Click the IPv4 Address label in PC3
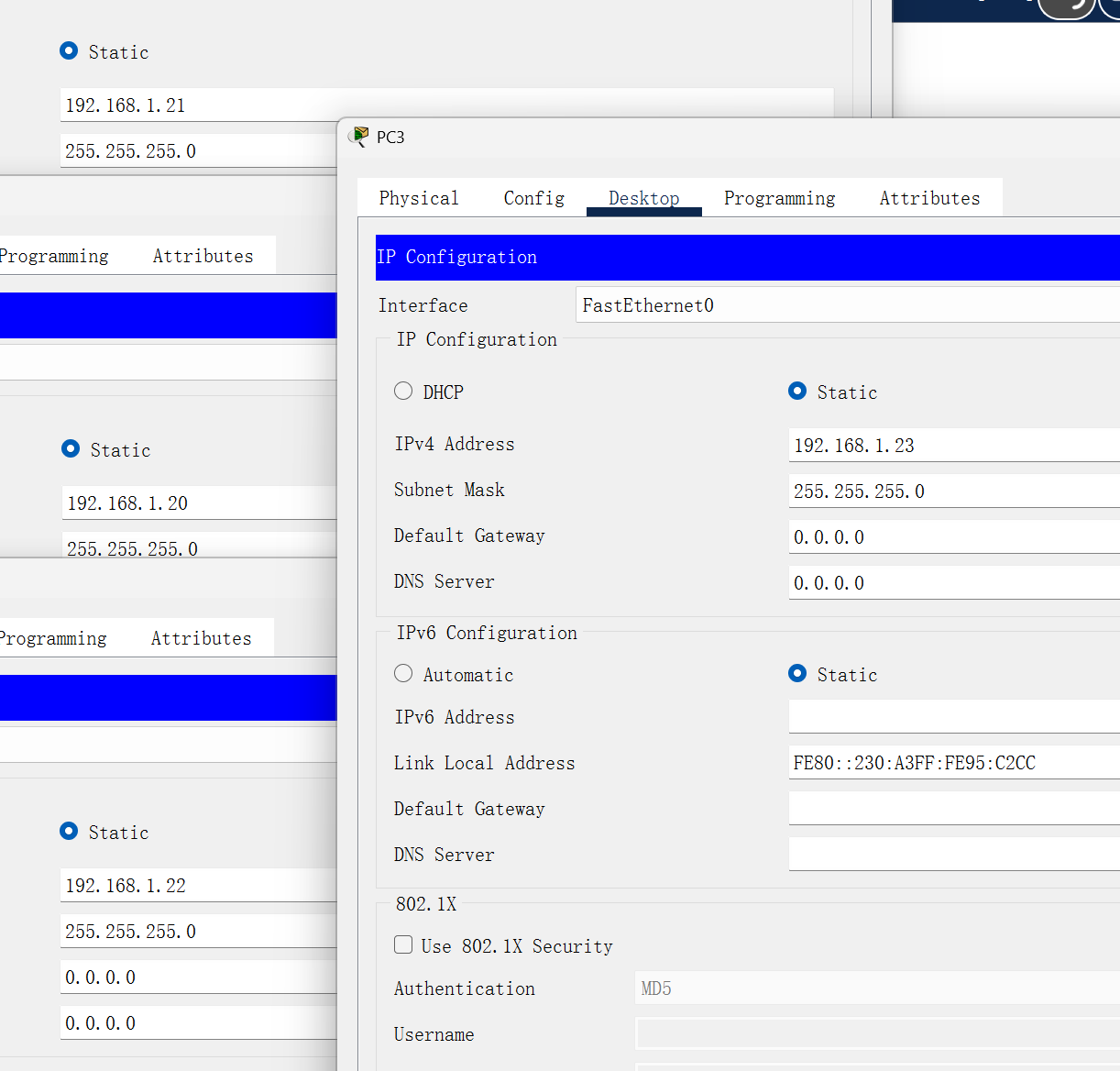 pyautogui.click(x=455, y=444)
